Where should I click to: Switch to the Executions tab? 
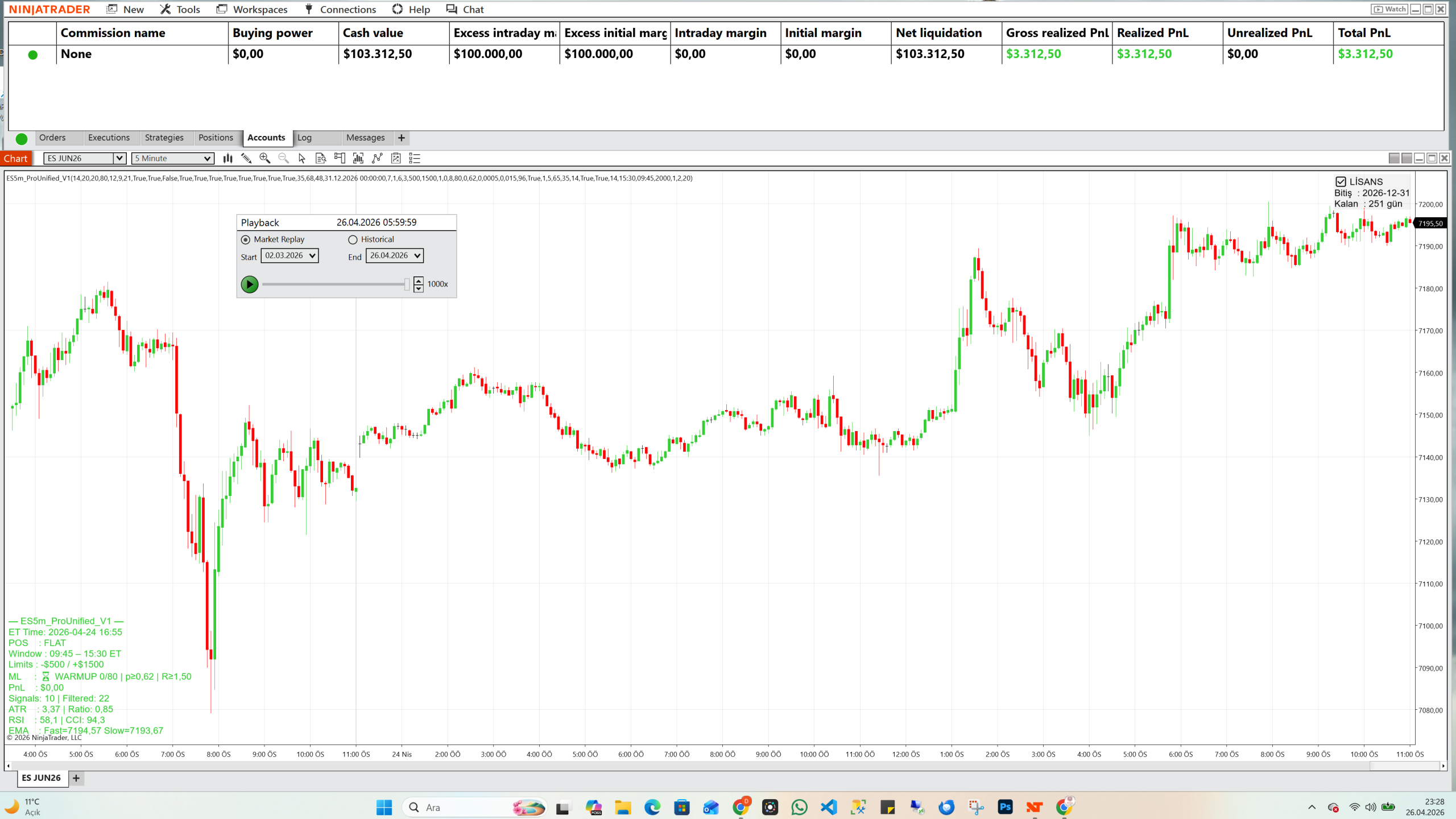click(109, 138)
